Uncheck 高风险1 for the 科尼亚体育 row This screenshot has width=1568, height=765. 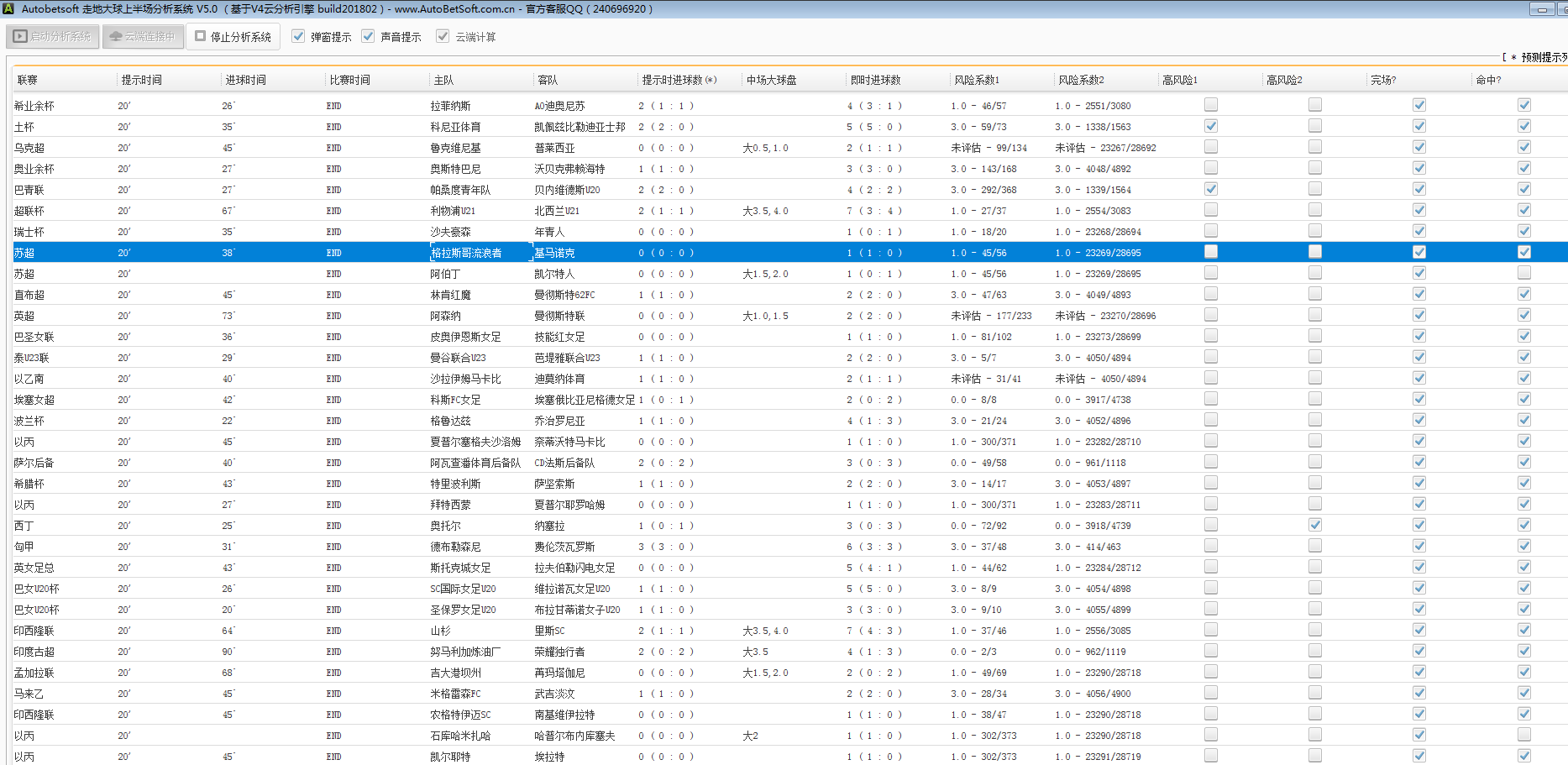click(1211, 126)
